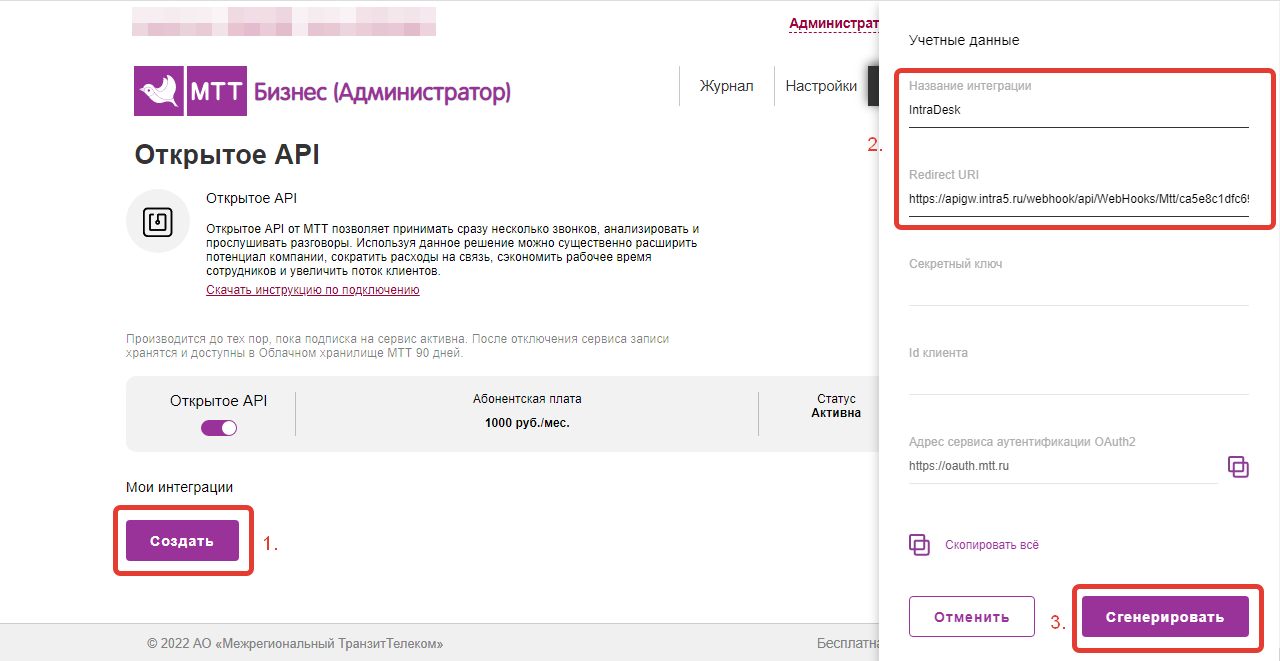Image resolution: width=1280 pixels, height=661 pixels.
Task: Click the © 2022 АО «Межрегиональный ТранзитТелеком» footer text
Action: coord(295,644)
